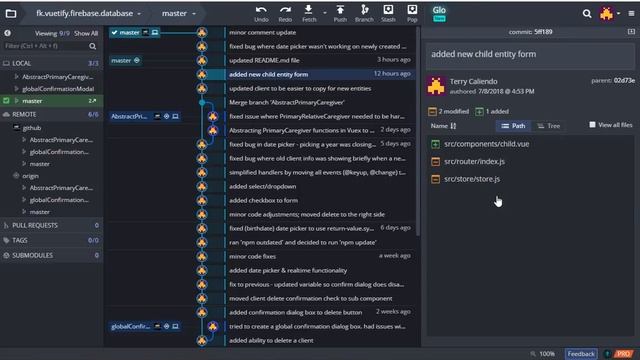This screenshot has height=360, width=640.
Task: Click the modified icon for src/router/index.js
Action: tap(436, 162)
